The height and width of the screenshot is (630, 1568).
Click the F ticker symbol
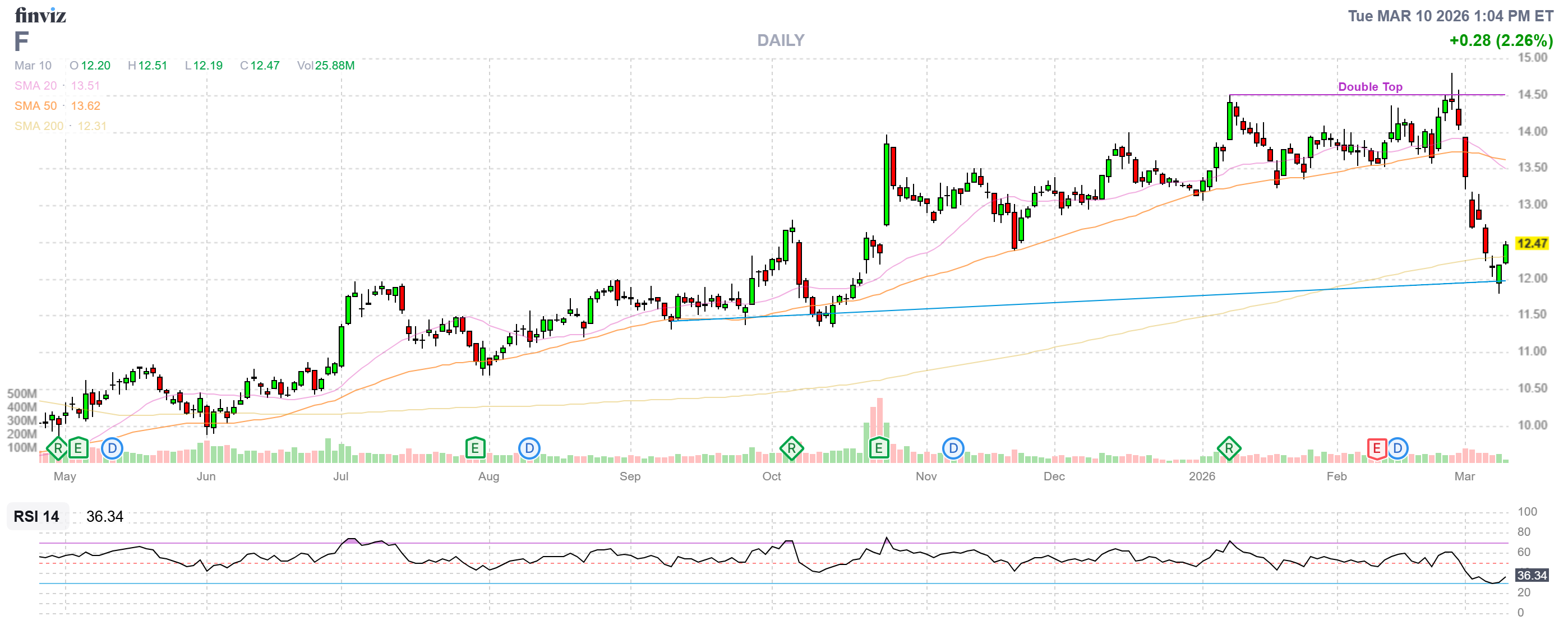(x=21, y=41)
